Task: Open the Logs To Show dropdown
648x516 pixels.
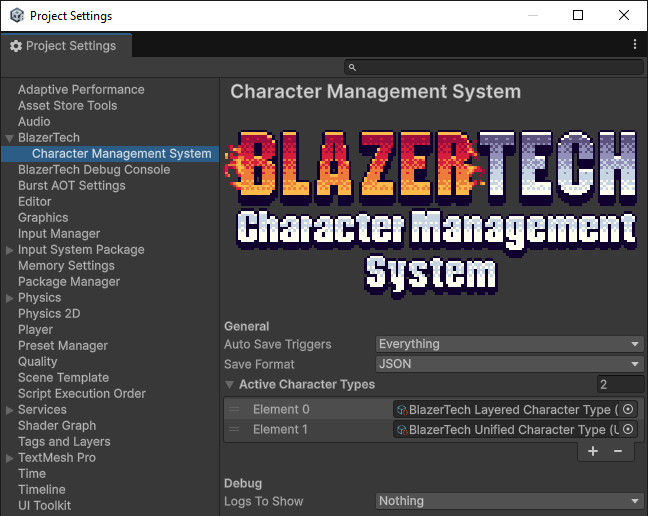Action: click(510, 501)
